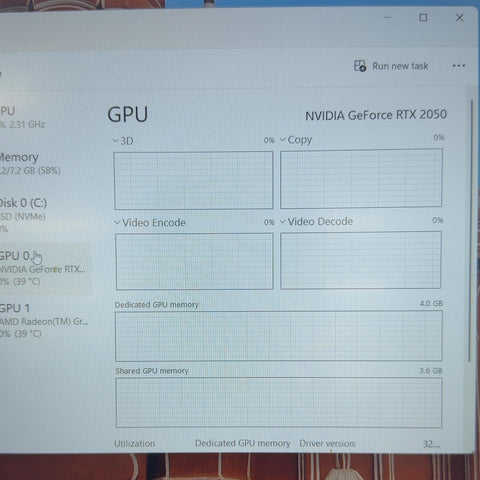Click the Dedicated GPU memory graph
Image resolution: width=480 pixels, height=480 pixels.
pos(279,336)
